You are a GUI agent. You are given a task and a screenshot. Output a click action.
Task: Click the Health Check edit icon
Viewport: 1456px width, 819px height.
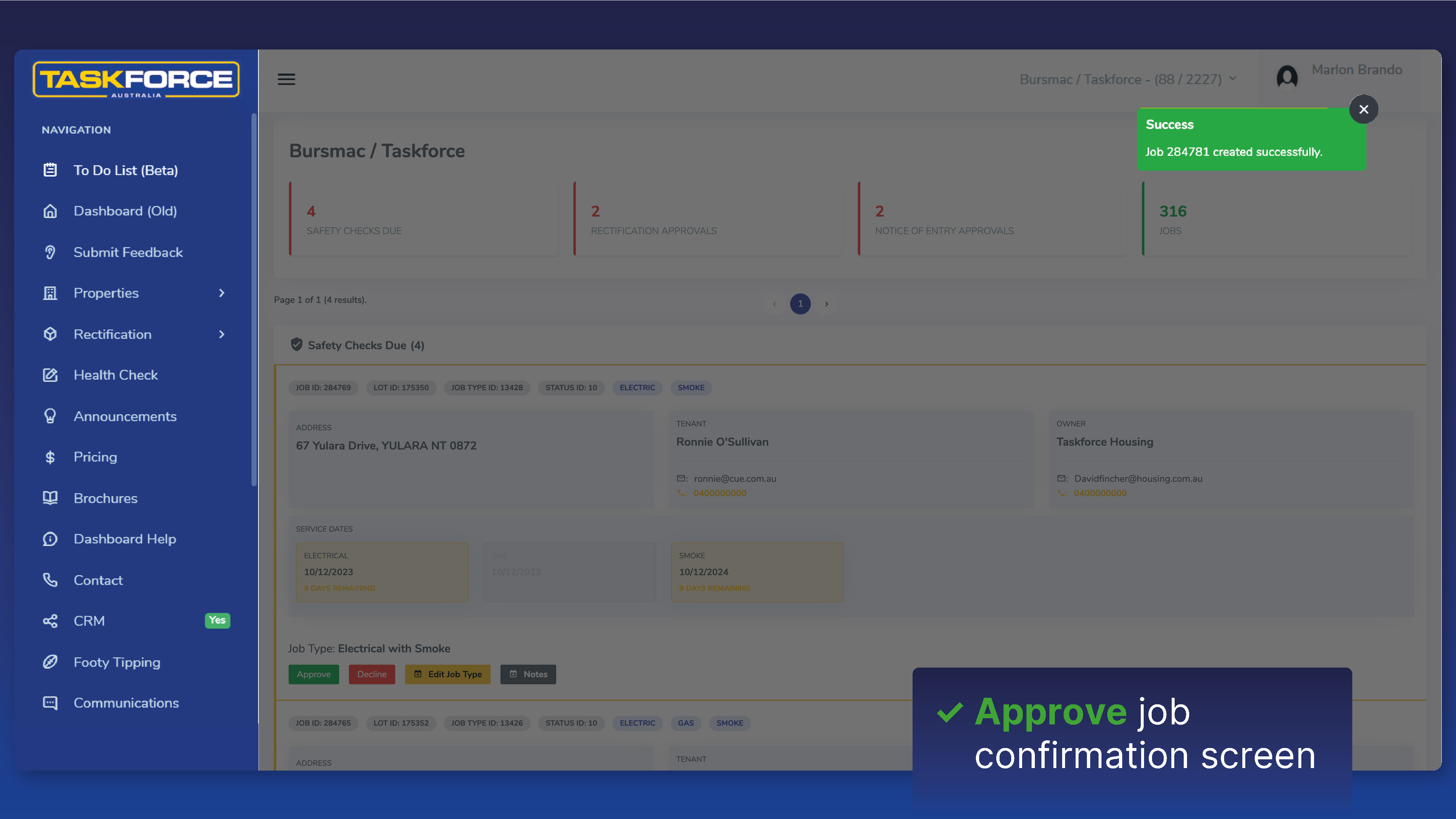click(x=50, y=375)
